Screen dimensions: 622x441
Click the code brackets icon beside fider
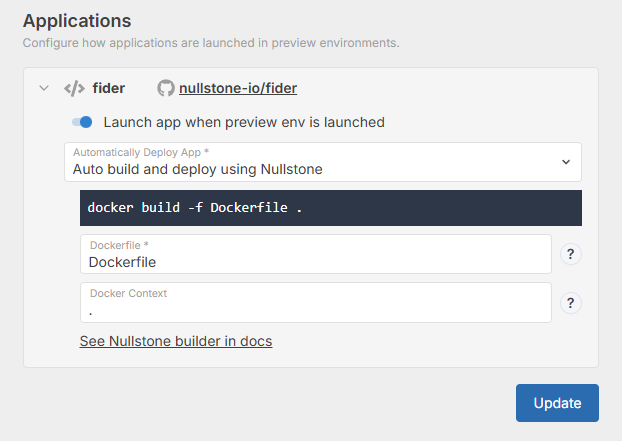[x=75, y=88]
